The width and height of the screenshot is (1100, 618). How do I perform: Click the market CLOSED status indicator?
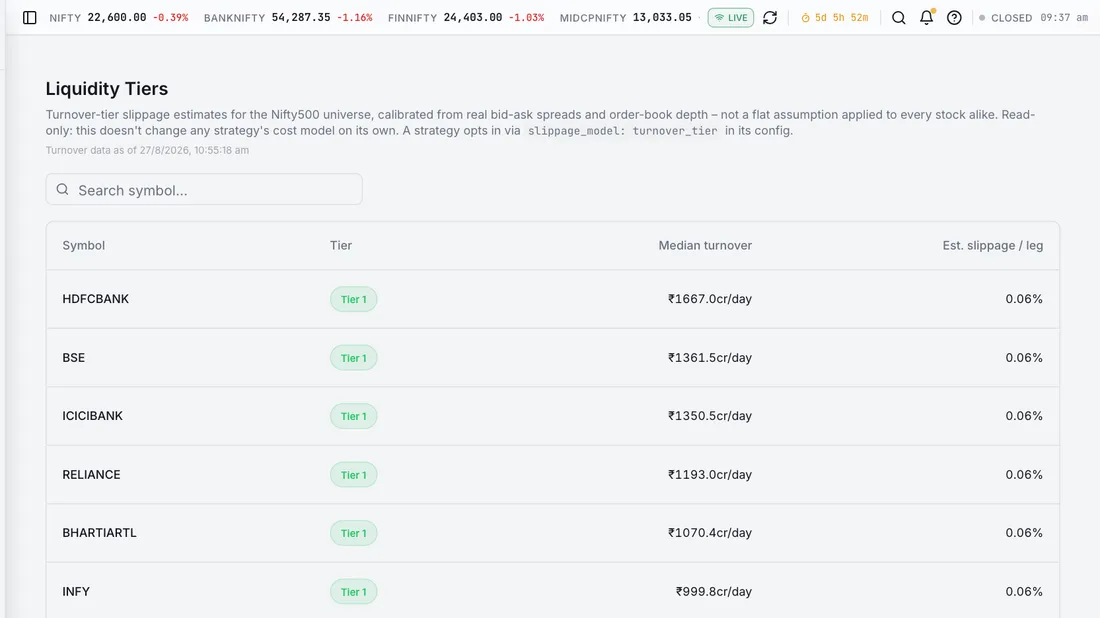[1005, 18]
